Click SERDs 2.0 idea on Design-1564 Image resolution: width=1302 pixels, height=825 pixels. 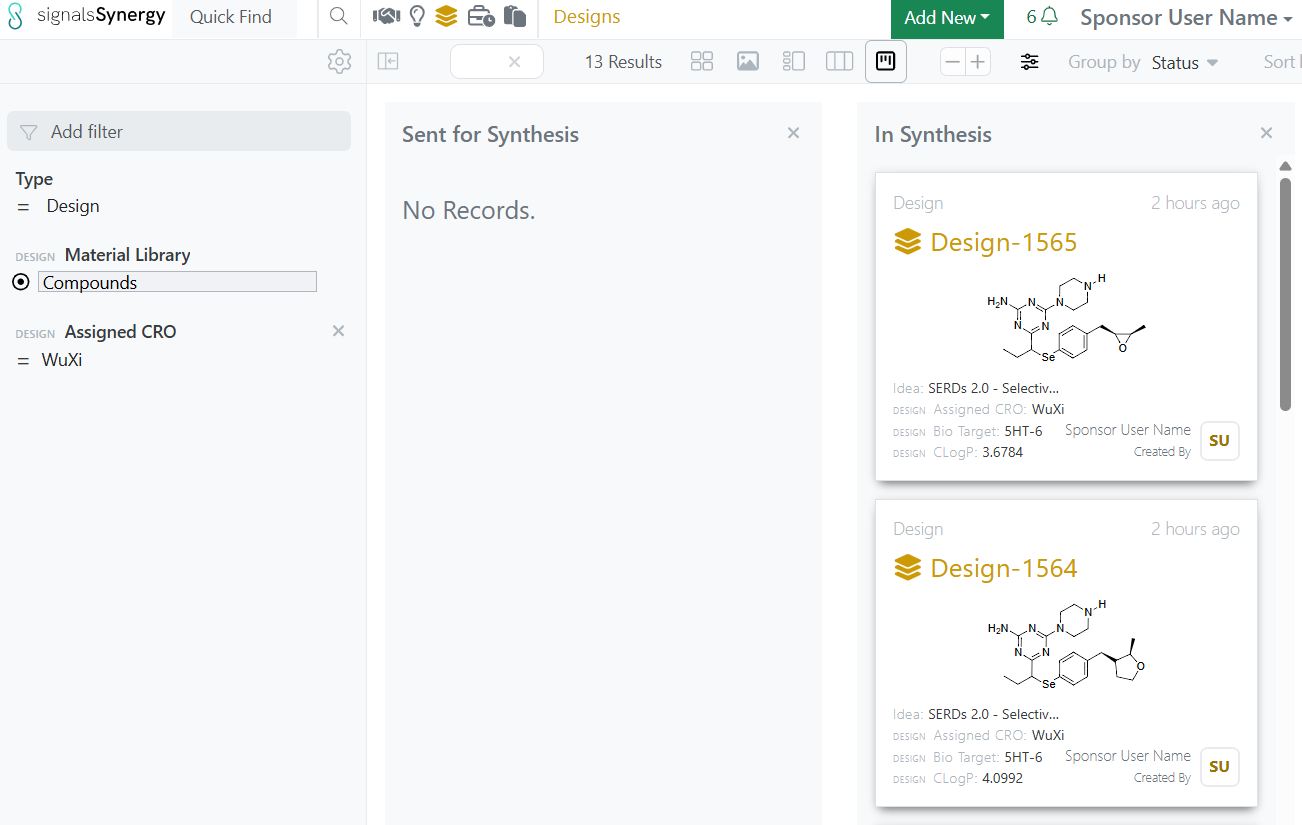[x=993, y=714]
